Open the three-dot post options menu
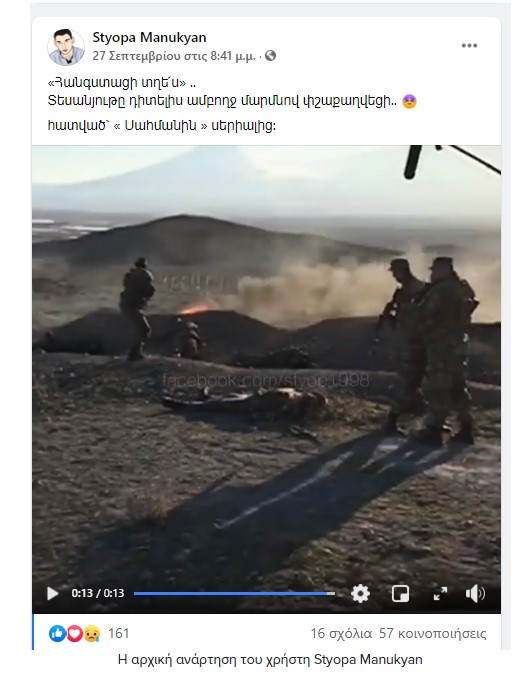513x676 pixels. [469, 46]
